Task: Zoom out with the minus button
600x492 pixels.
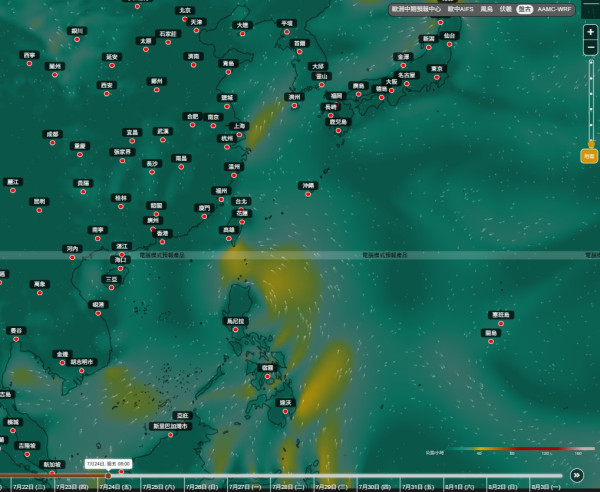Action: click(590, 48)
